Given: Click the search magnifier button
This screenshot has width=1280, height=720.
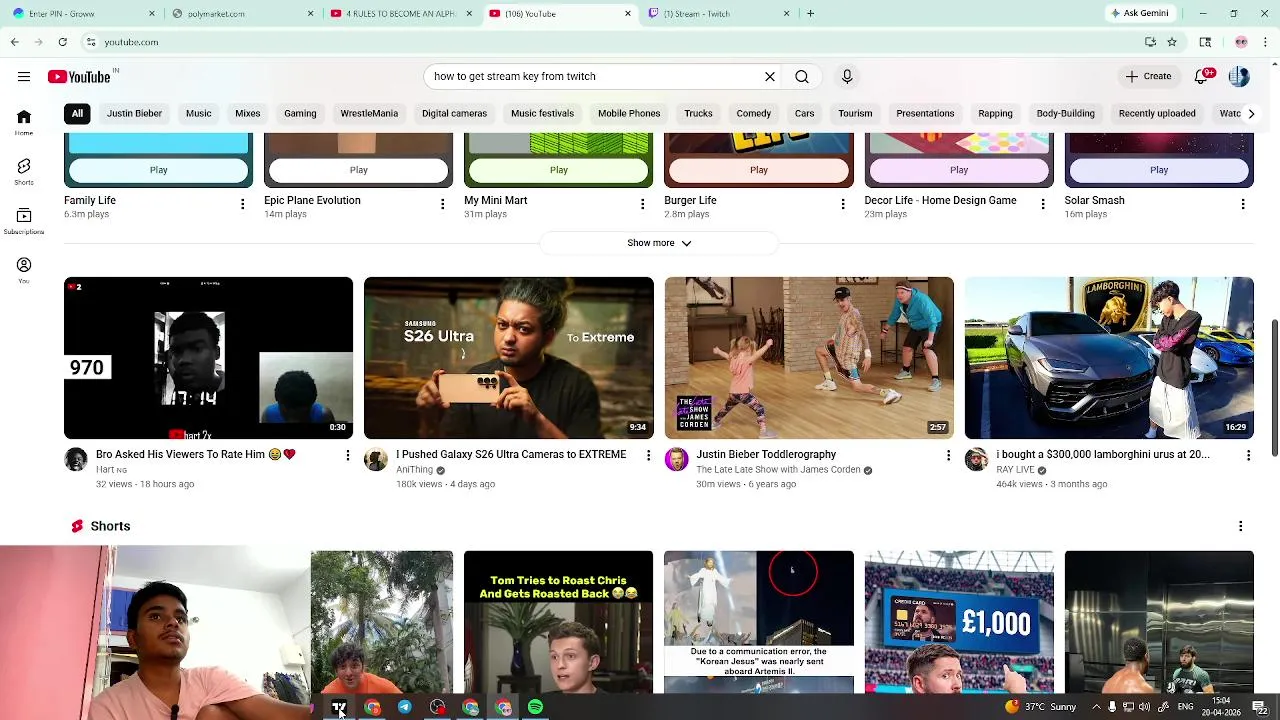Looking at the screenshot, I should [x=802, y=77].
